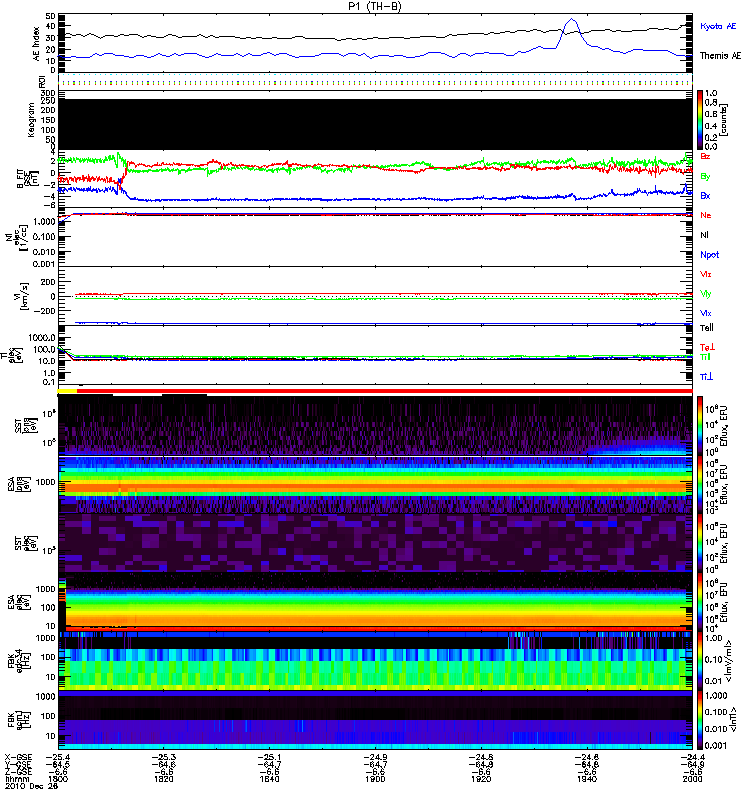The image size is (750, 800).
Task: Click the green Ti parallel legend label
Action: tap(705, 357)
